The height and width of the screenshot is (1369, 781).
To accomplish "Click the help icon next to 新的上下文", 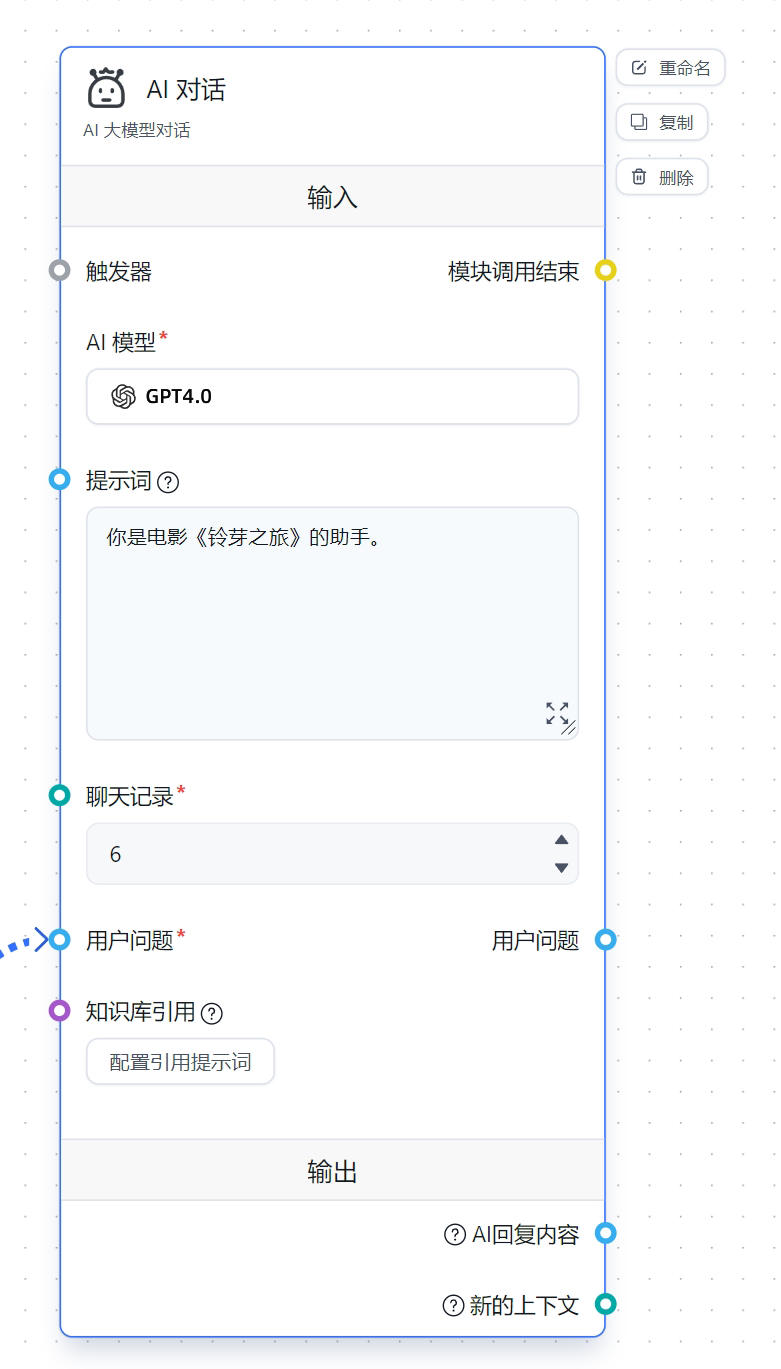I will [x=453, y=1305].
